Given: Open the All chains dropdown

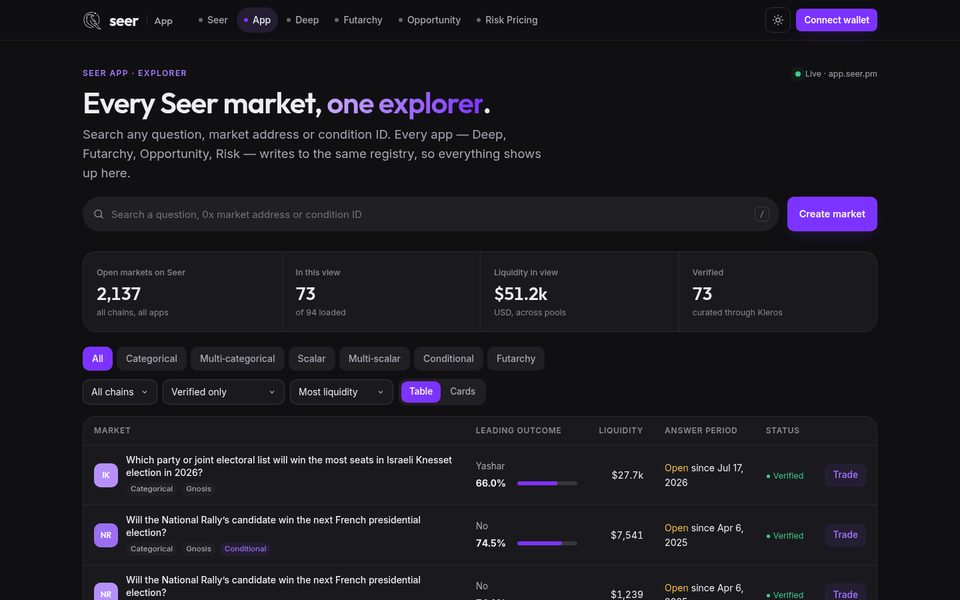Looking at the screenshot, I should point(120,392).
